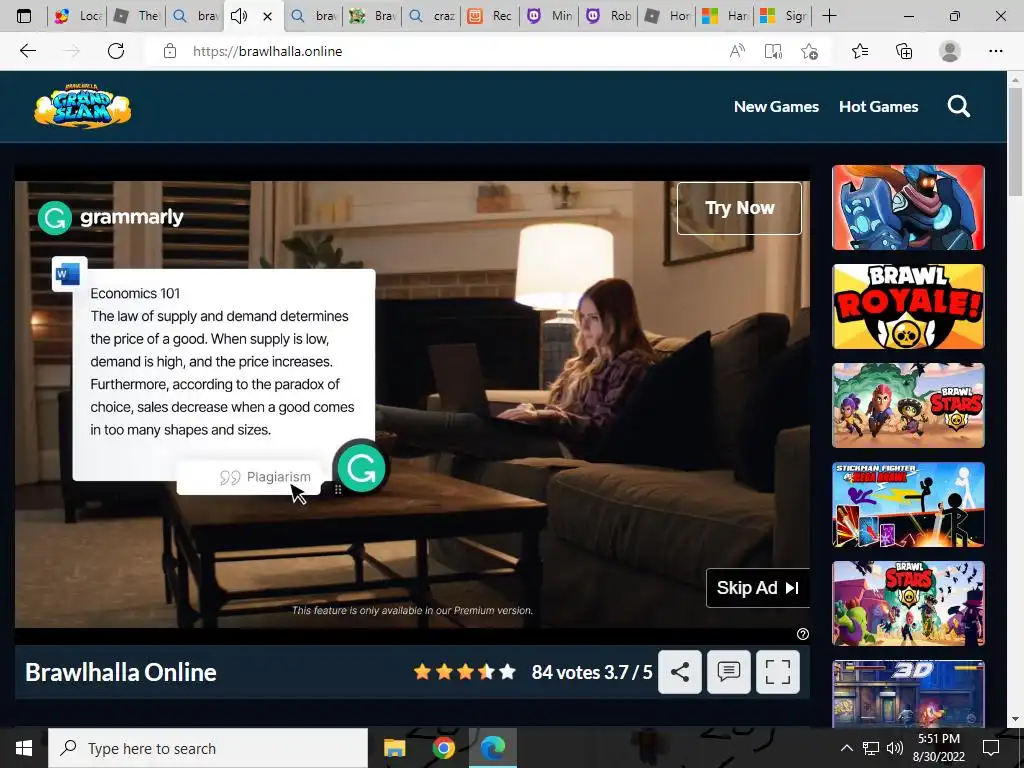1024x768 pixels.
Task: Open the comments icon button
Action: (x=728, y=671)
